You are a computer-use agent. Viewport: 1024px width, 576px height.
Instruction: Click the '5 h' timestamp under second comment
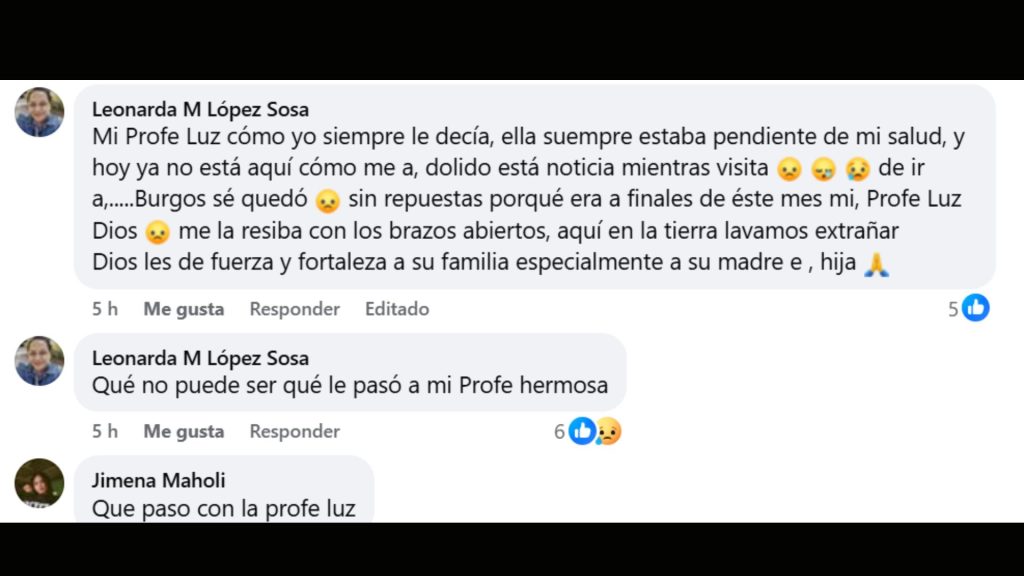coord(106,431)
